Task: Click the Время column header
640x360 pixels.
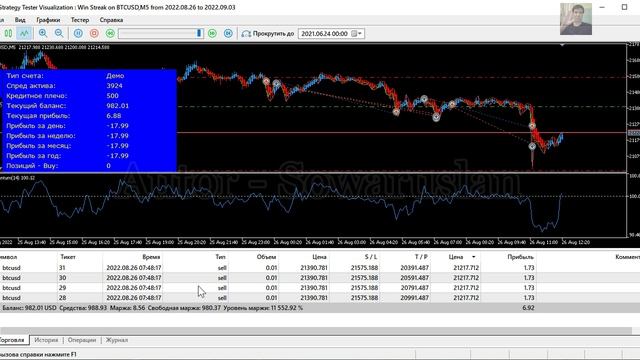Action: click(151, 257)
